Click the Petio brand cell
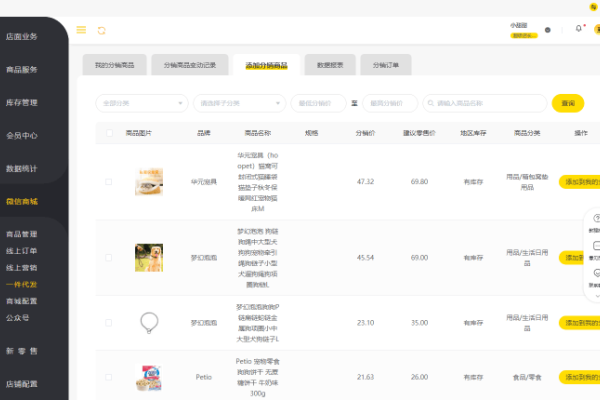Screen dimensions: 600x400 click(x=204, y=377)
